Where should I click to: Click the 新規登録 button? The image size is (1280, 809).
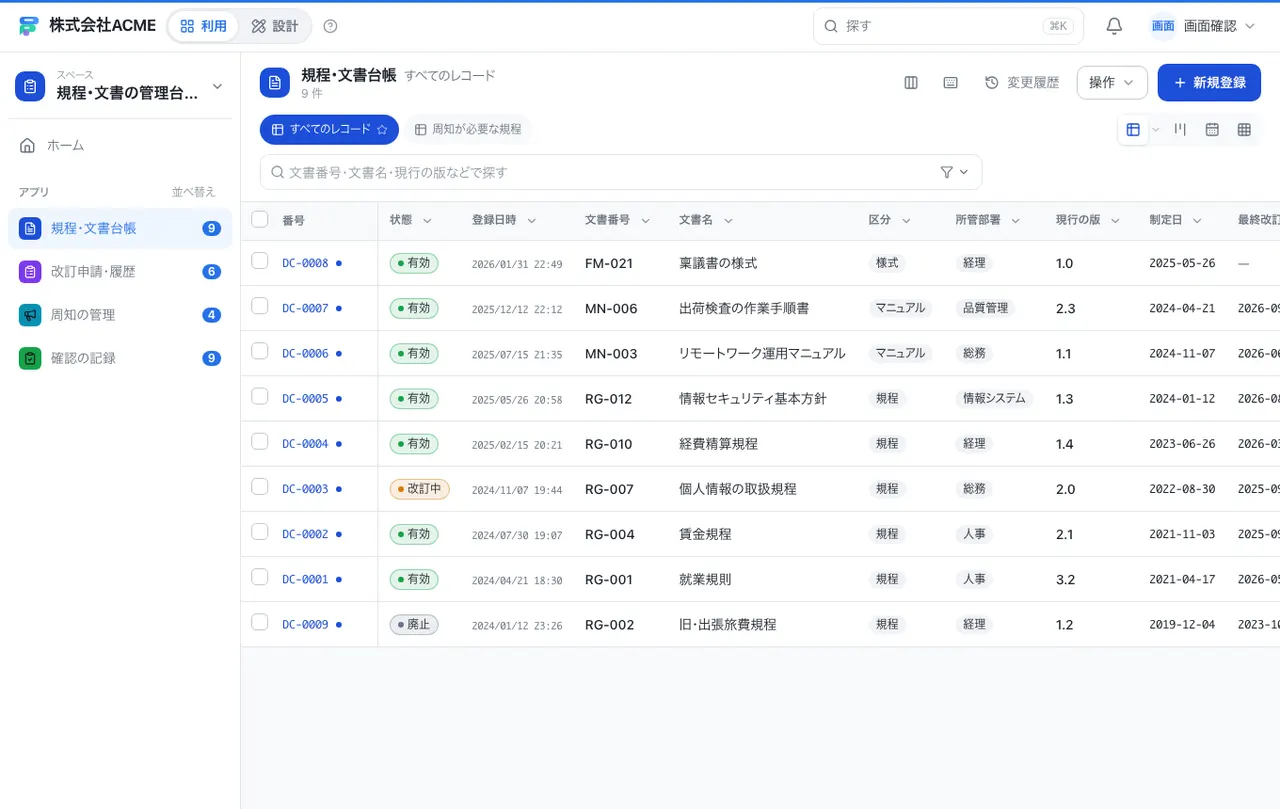(1209, 83)
